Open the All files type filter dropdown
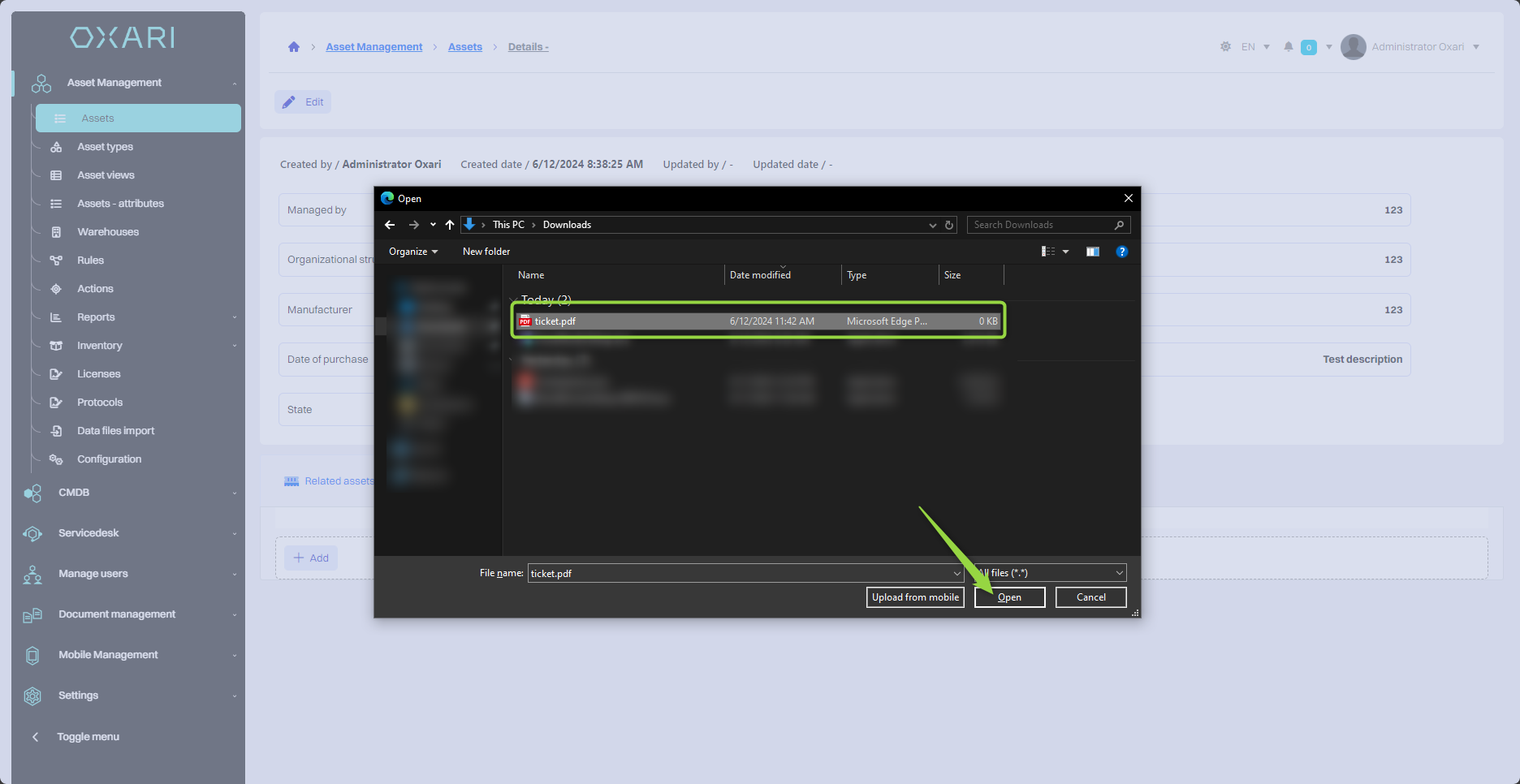Screen dimensions: 1520x784 tap(1051, 573)
